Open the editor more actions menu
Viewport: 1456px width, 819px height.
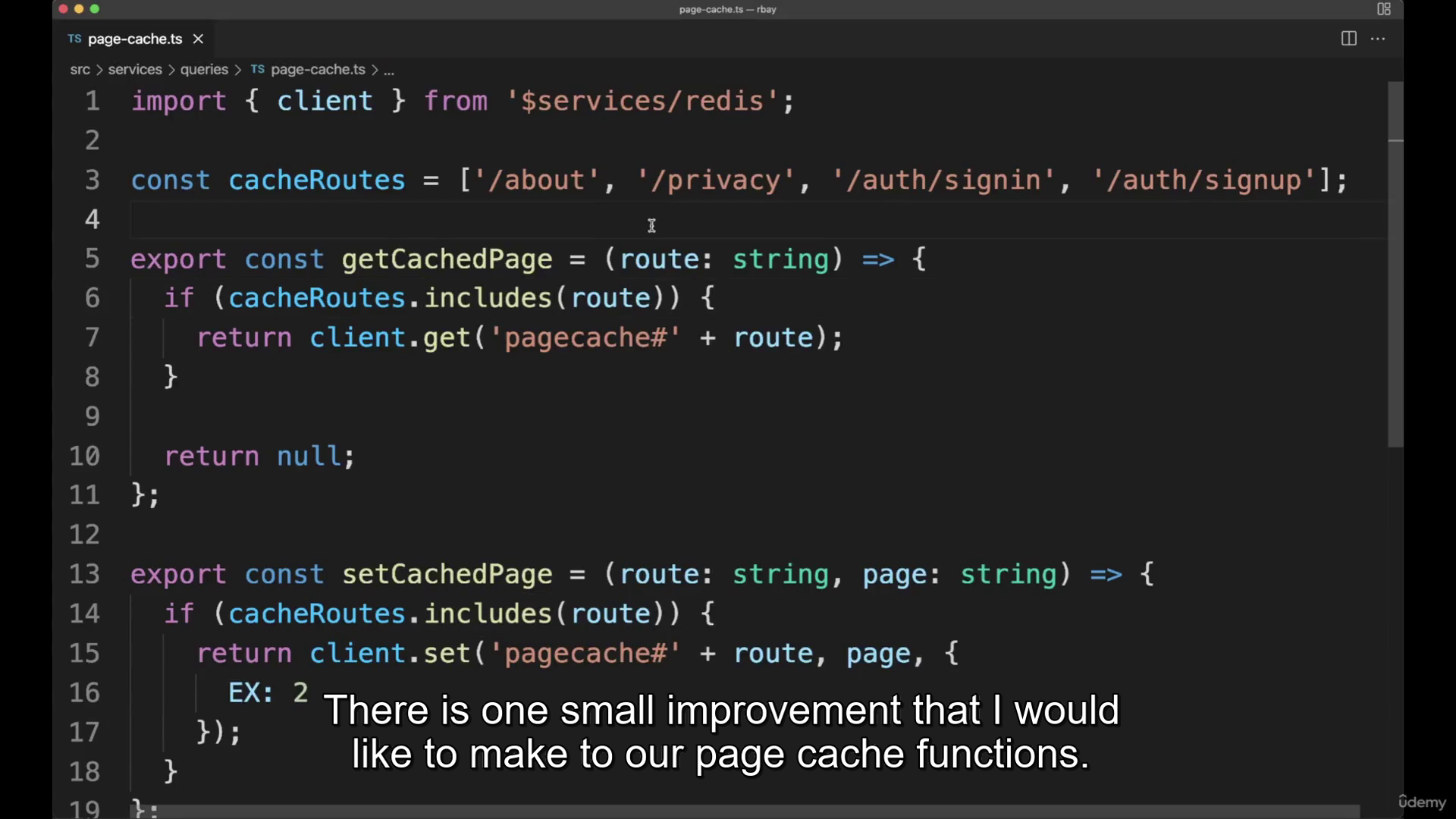[x=1378, y=39]
